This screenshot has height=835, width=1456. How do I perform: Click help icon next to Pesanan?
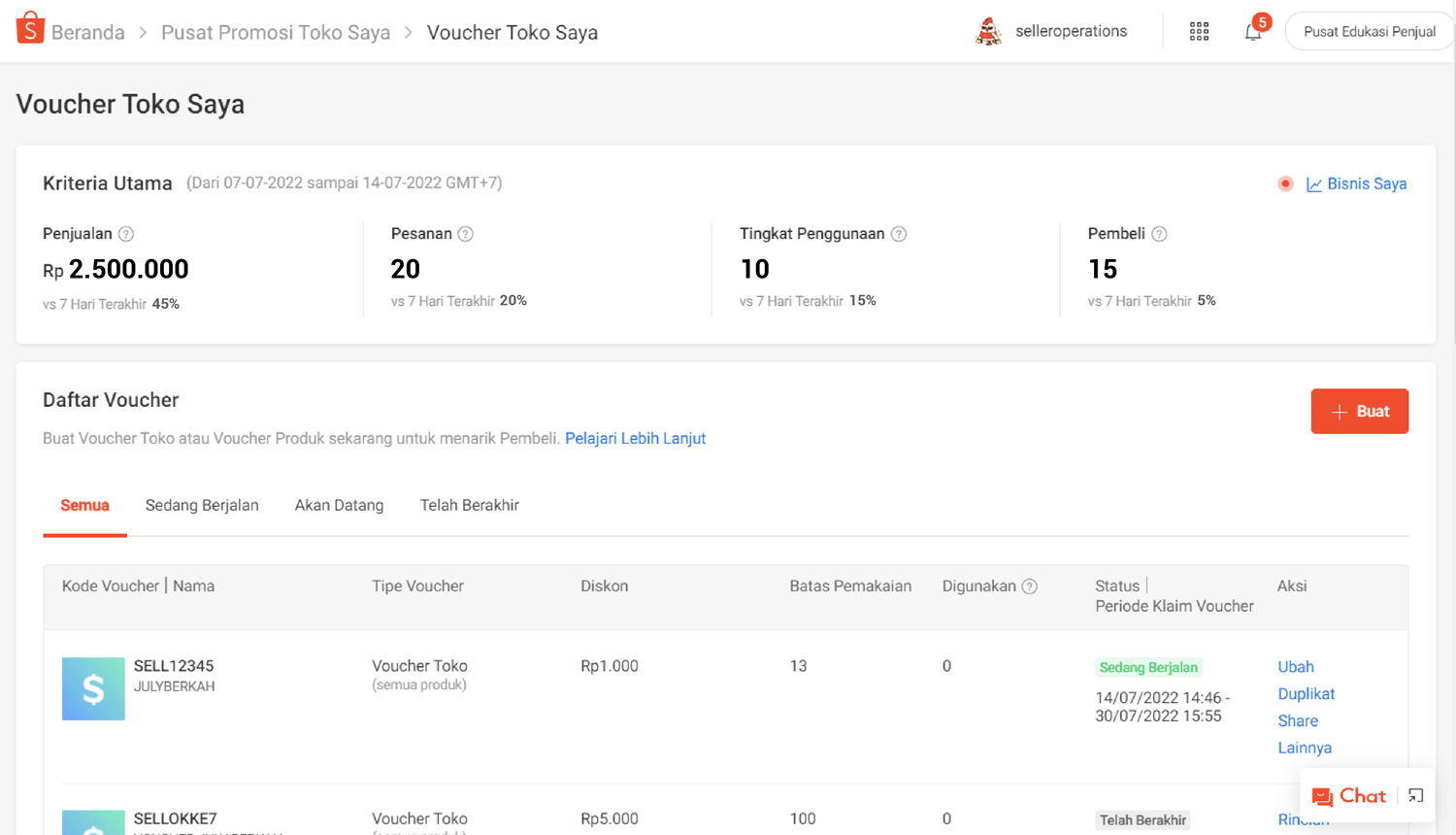coord(466,234)
